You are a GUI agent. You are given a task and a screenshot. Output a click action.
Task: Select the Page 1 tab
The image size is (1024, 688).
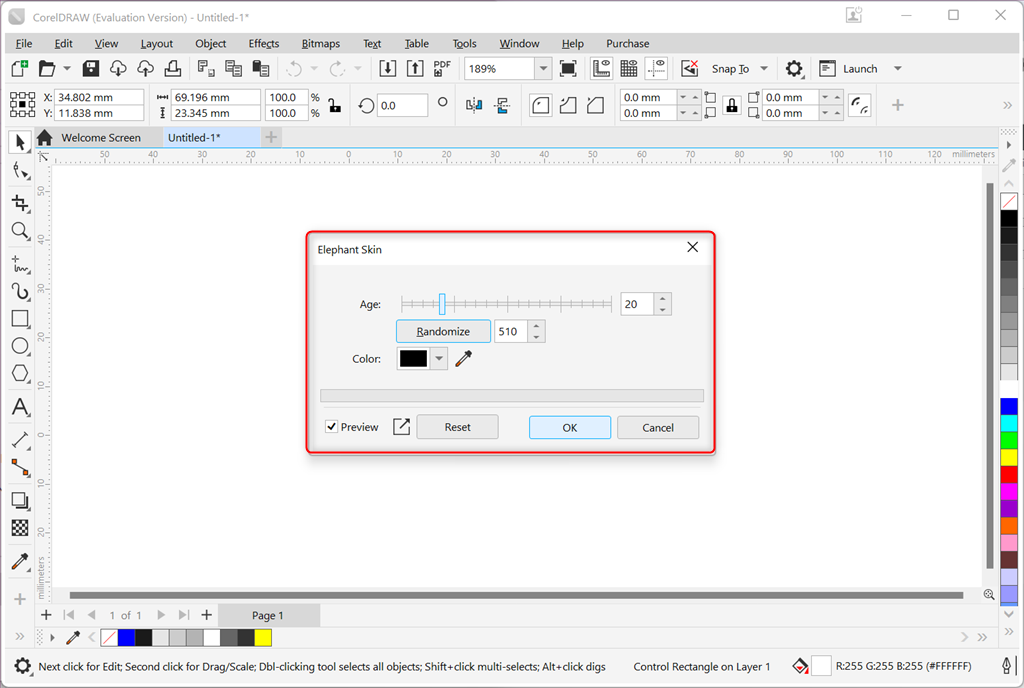click(268, 616)
